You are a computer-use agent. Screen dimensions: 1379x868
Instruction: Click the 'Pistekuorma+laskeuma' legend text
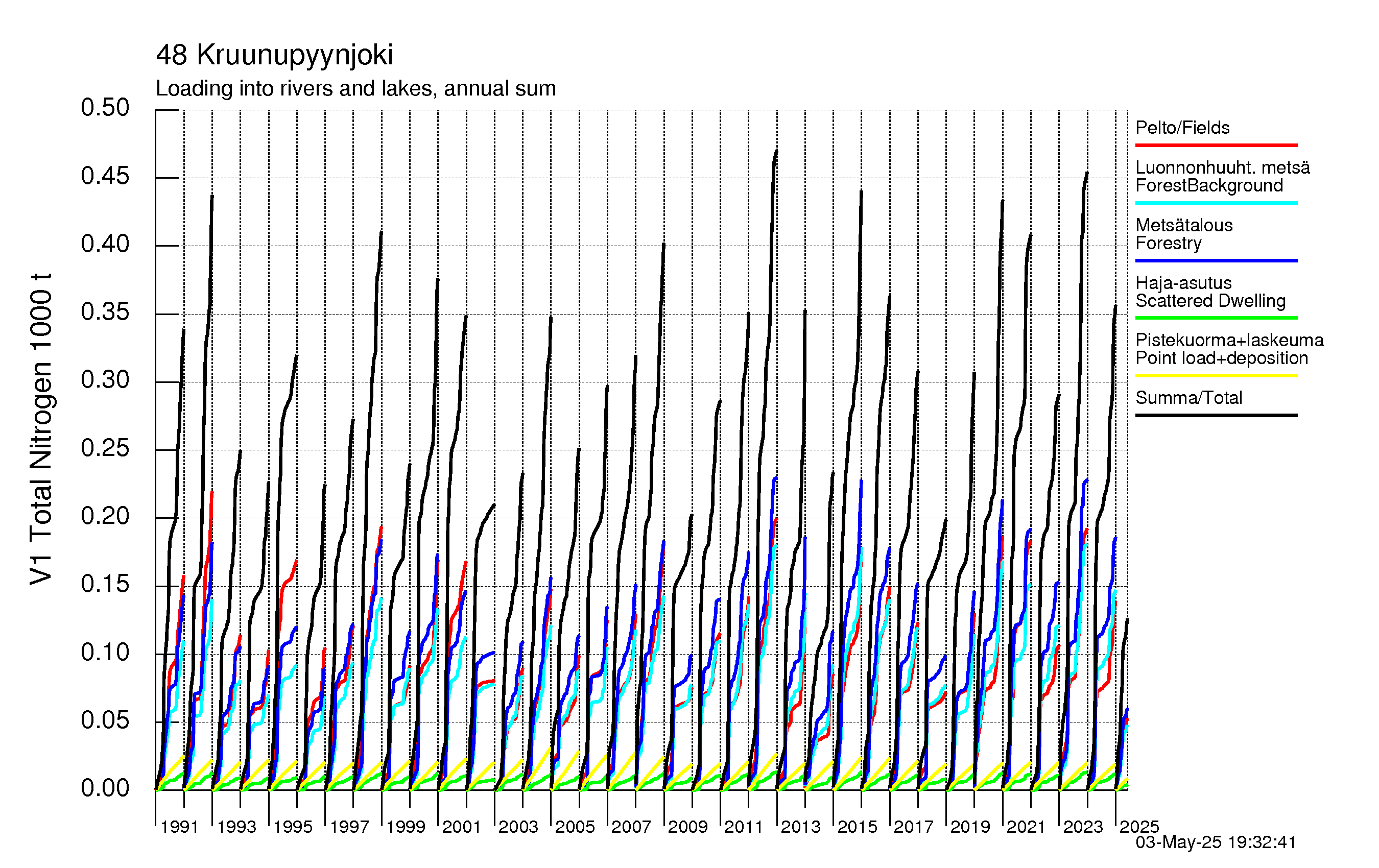click(x=1229, y=340)
